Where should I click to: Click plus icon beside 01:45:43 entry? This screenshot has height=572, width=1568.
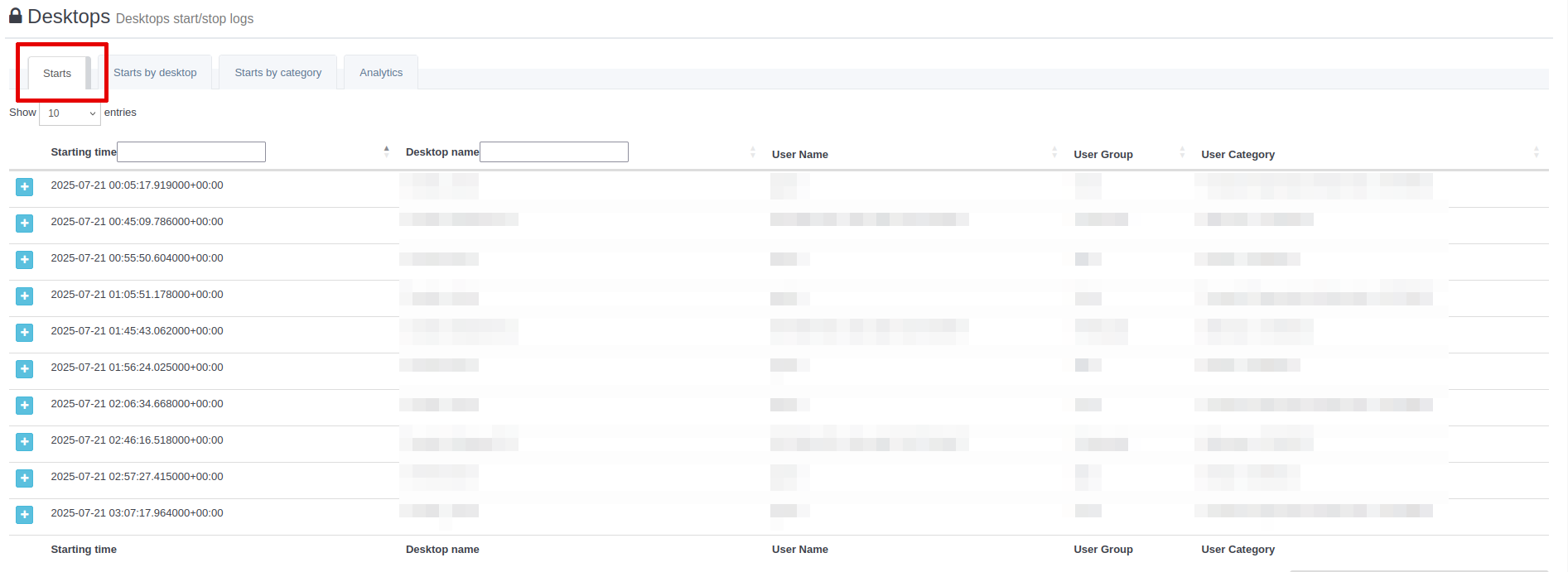point(25,333)
